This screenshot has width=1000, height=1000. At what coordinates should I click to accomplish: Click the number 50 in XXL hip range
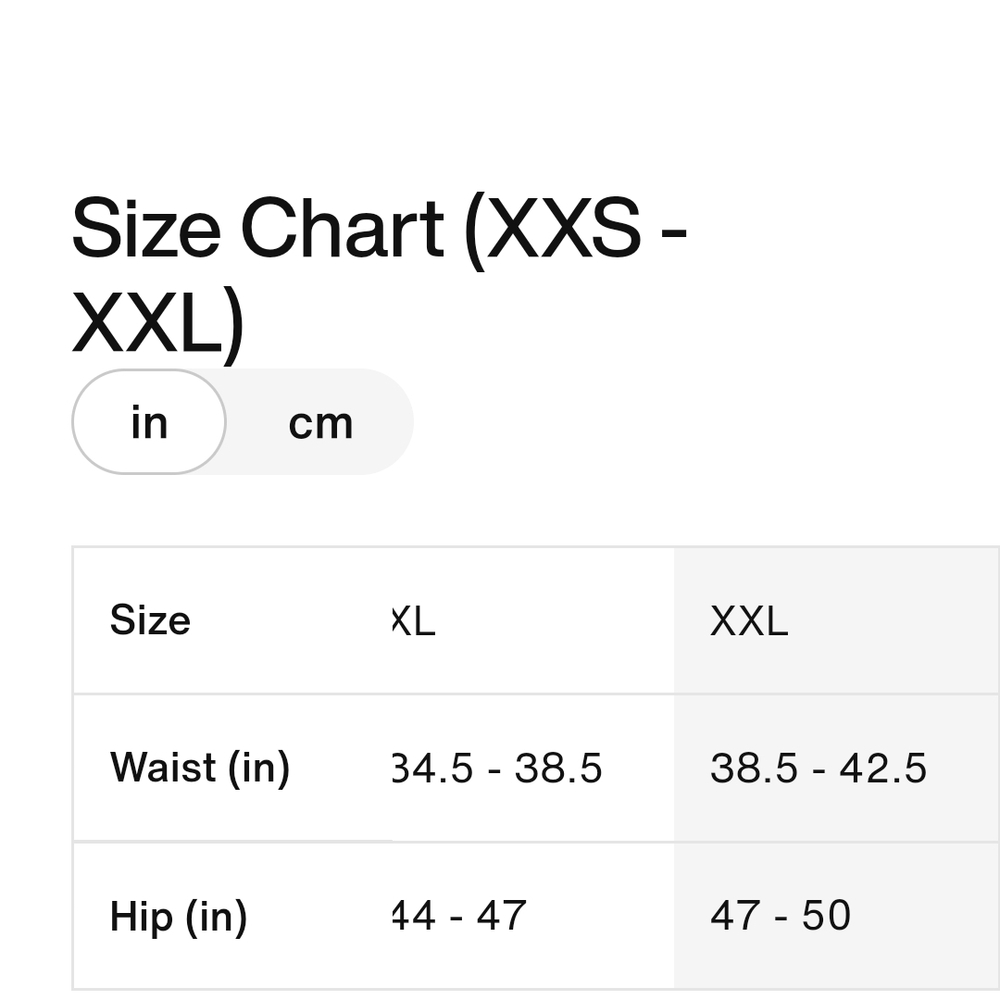[x=826, y=916]
